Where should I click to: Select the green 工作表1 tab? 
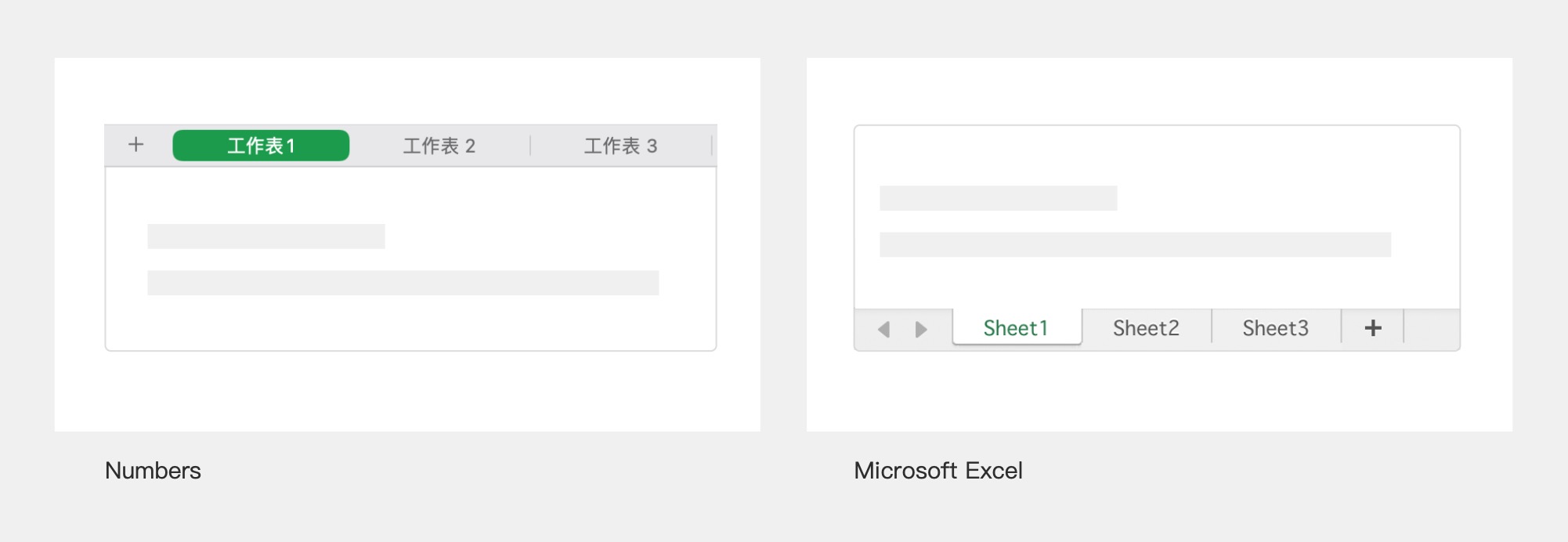[x=261, y=146]
